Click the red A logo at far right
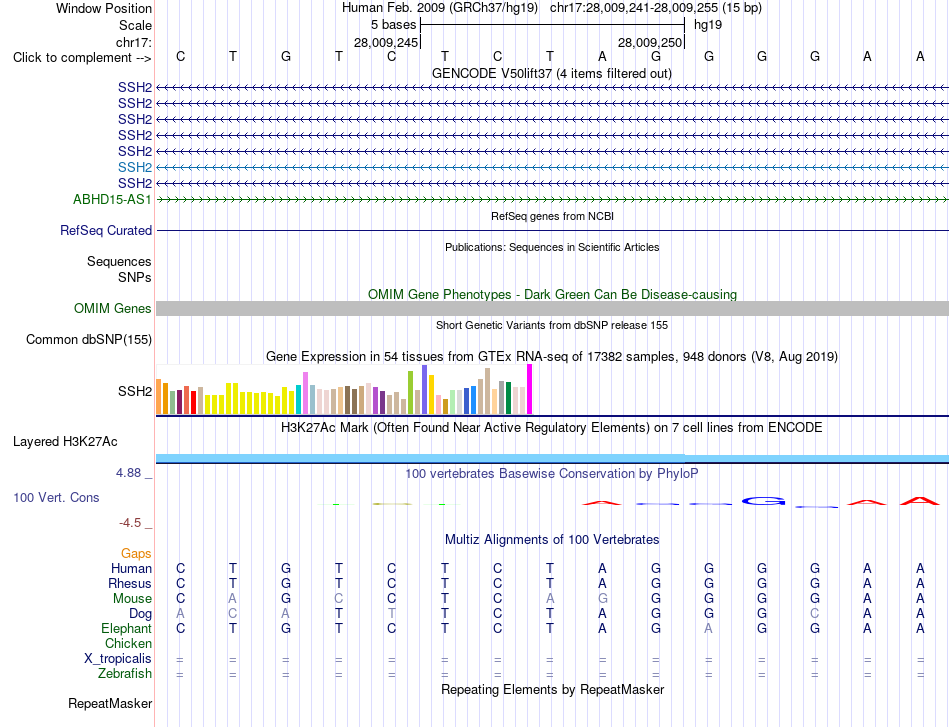The image size is (950, 727). click(x=920, y=500)
